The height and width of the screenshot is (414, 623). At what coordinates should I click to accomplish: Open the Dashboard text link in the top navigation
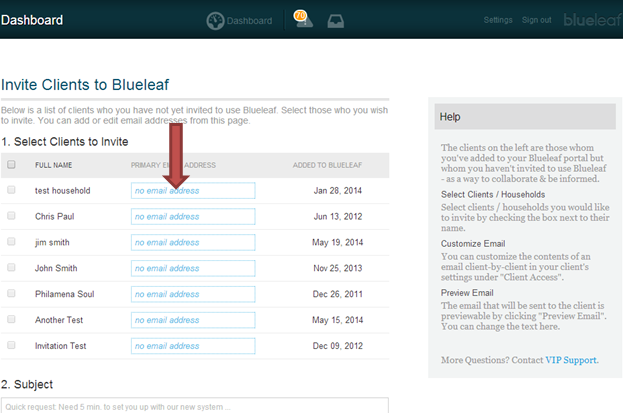(x=249, y=21)
